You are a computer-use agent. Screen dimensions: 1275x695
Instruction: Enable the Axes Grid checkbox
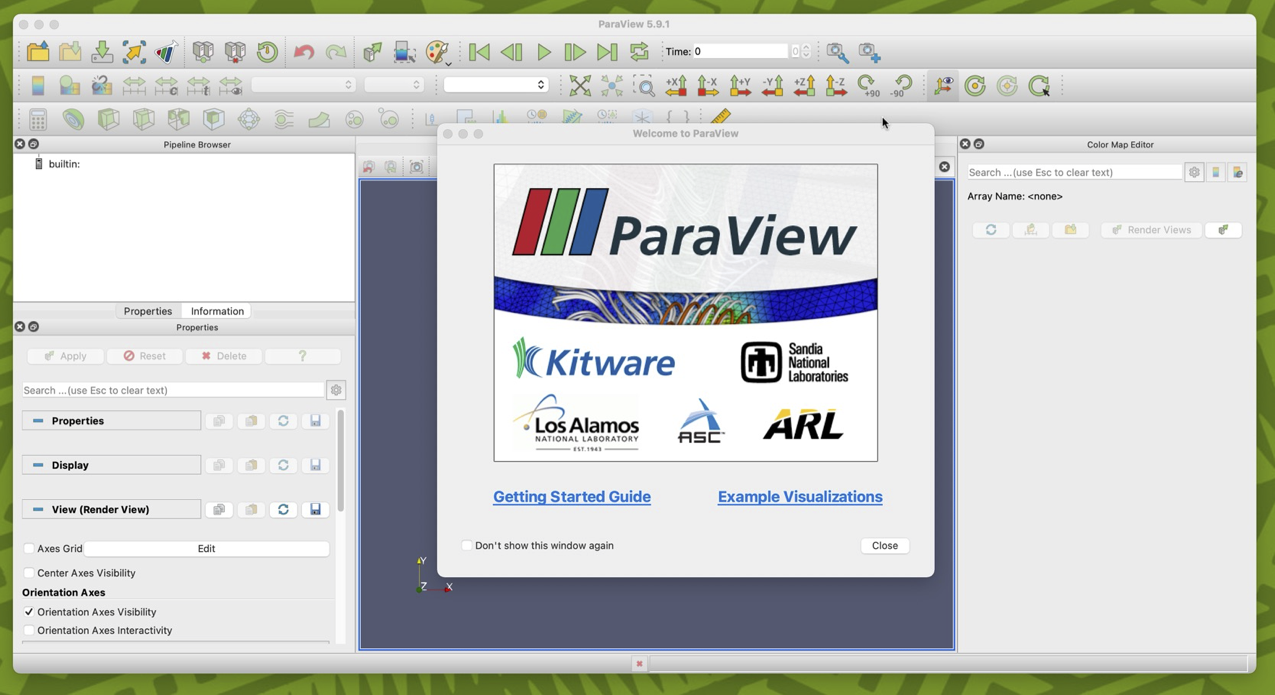tap(29, 548)
